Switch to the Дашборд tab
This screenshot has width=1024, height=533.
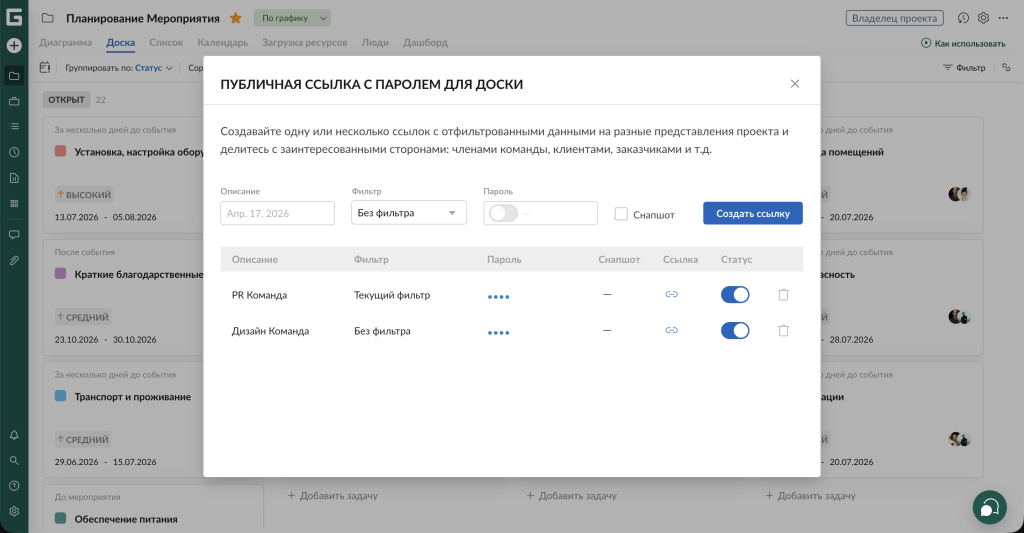click(425, 42)
